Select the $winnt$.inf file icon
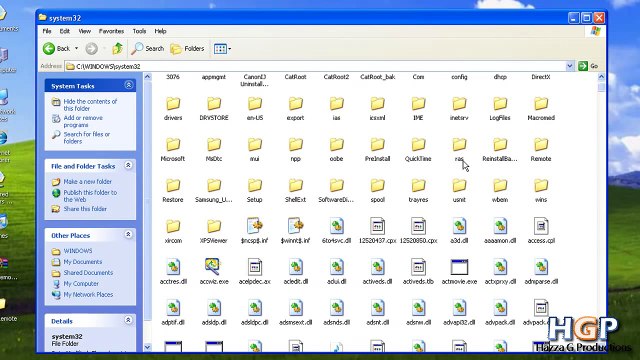The width and height of the screenshot is (640, 360). point(296,226)
